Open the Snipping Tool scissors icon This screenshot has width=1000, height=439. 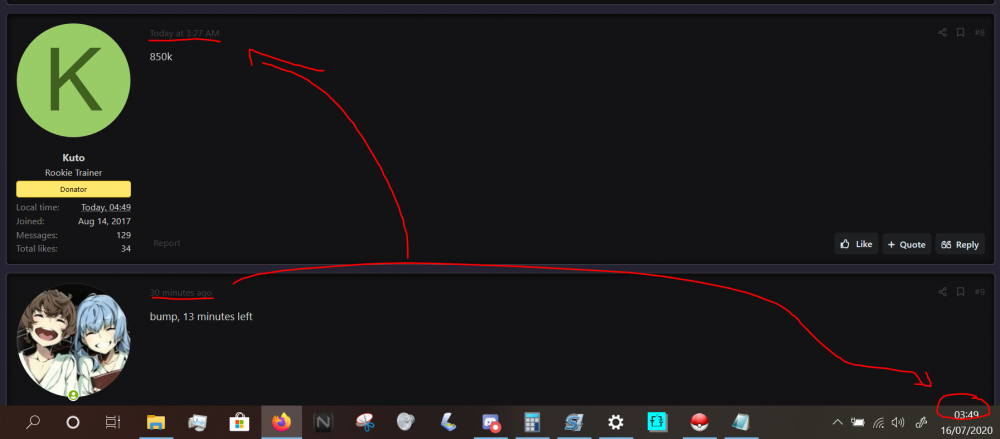365,422
